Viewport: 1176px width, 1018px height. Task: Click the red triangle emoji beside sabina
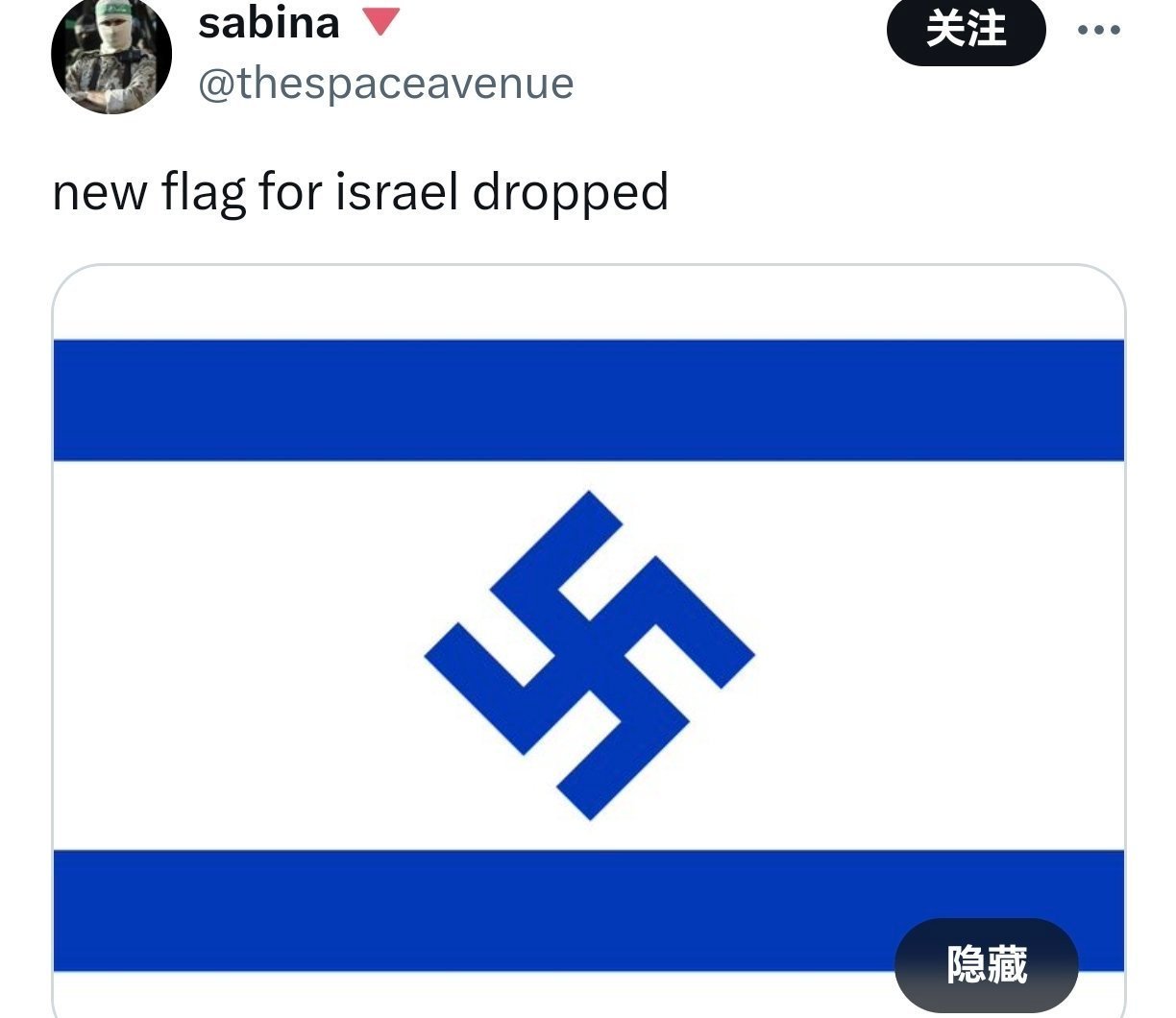[381, 21]
